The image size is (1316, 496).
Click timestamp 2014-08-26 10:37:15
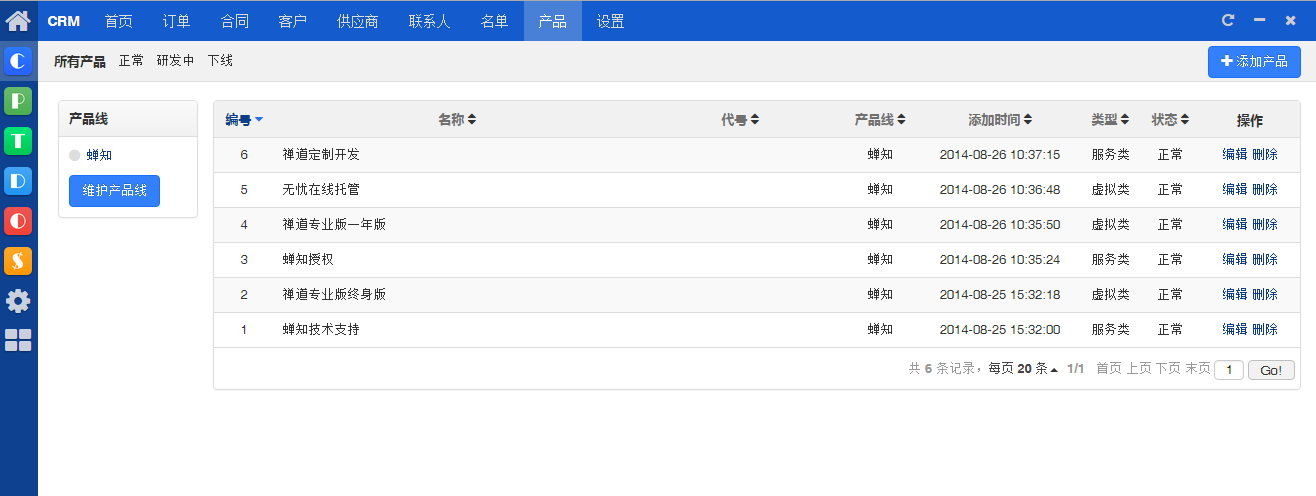1000,155
